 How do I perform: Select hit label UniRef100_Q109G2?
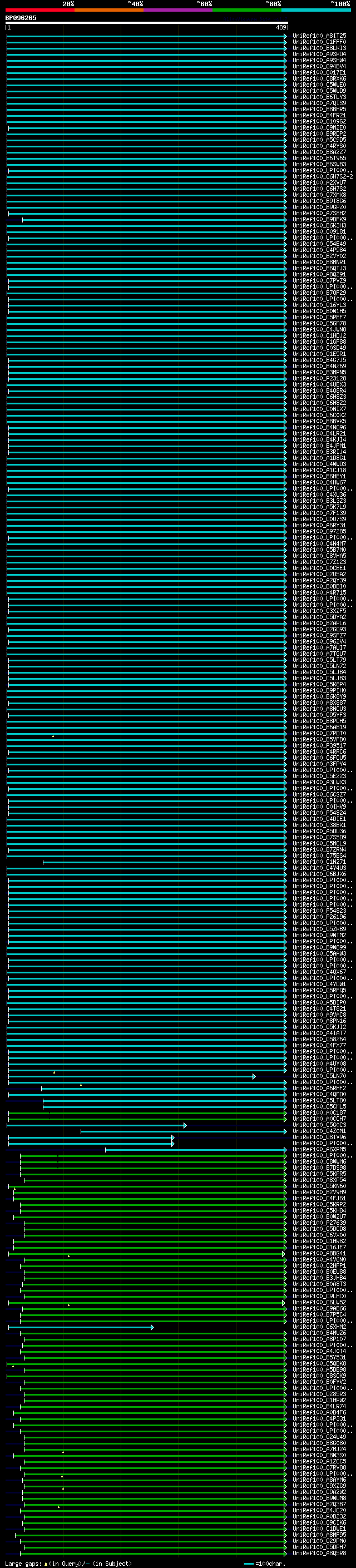coord(319,121)
